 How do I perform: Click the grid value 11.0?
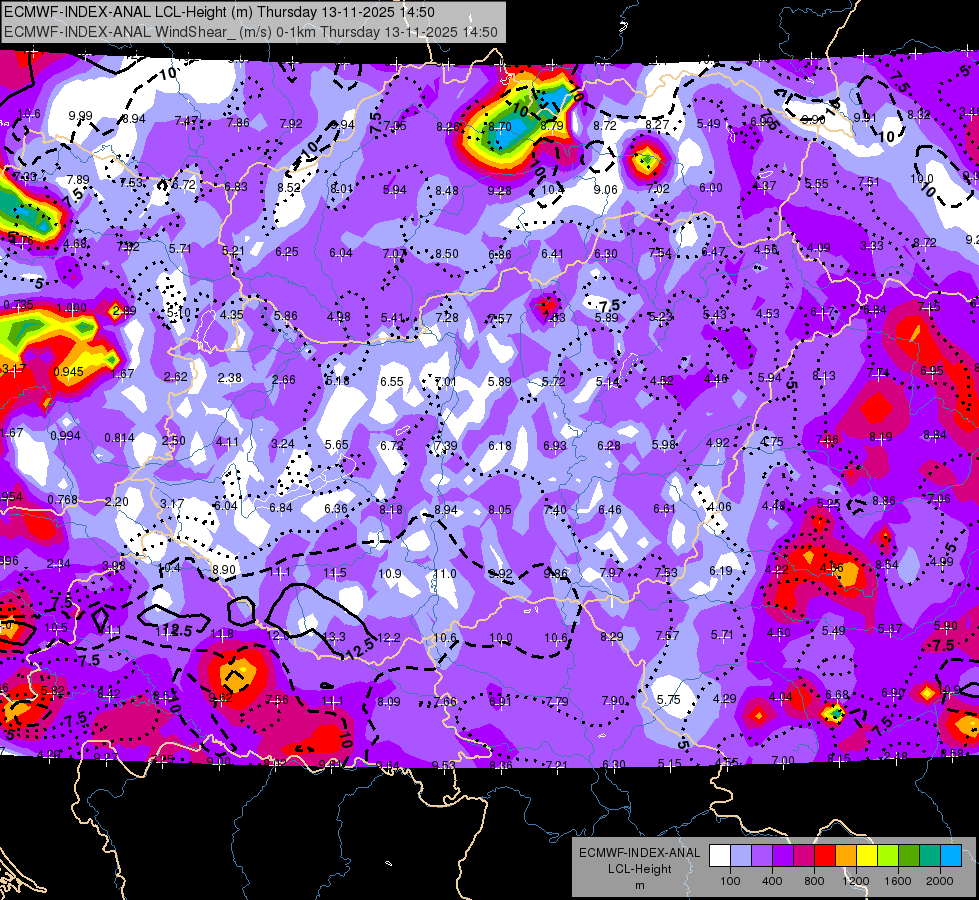pyautogui.click(x=445, y=573)
